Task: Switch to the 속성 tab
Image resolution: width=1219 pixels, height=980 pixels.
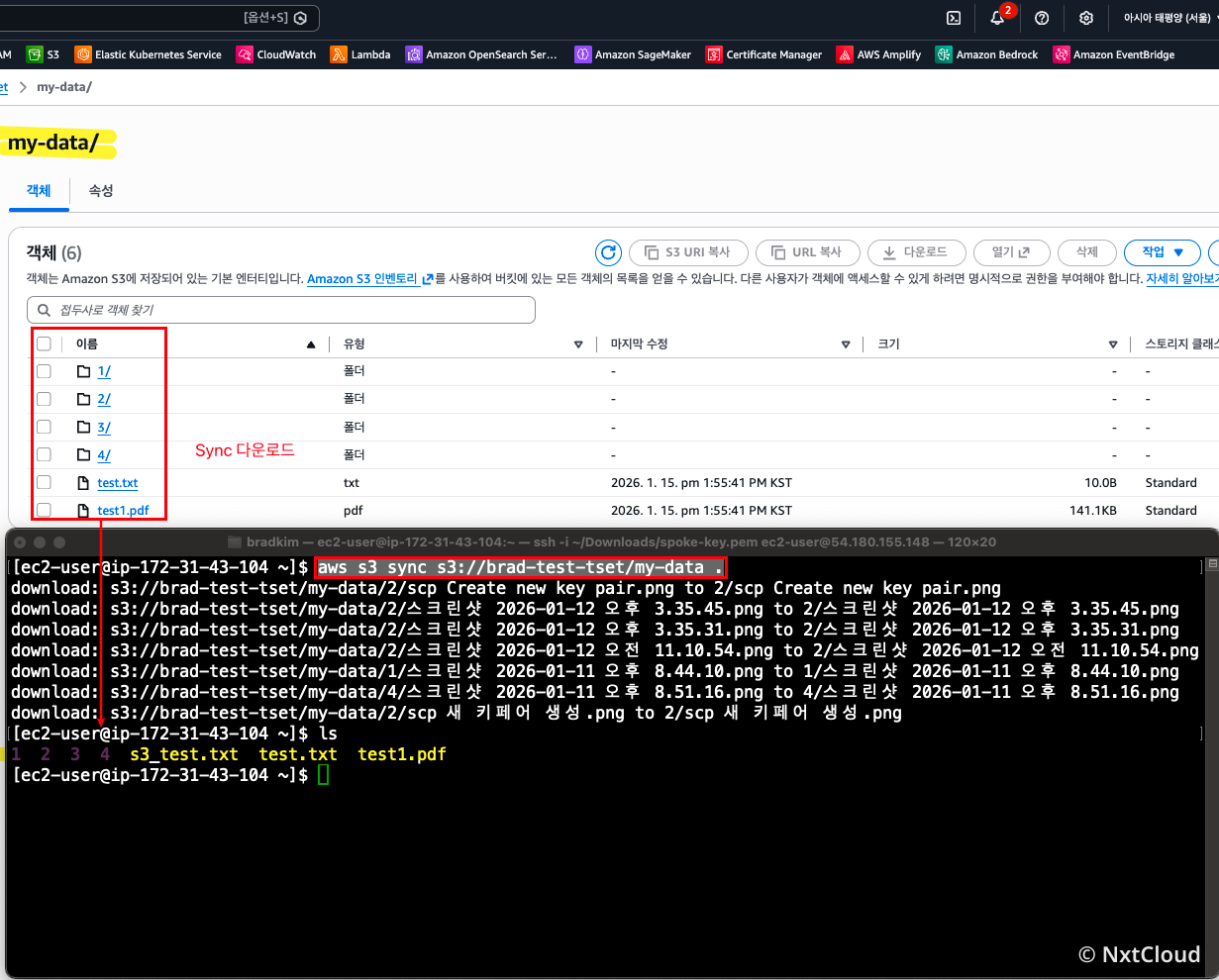Action: (101, 190)
